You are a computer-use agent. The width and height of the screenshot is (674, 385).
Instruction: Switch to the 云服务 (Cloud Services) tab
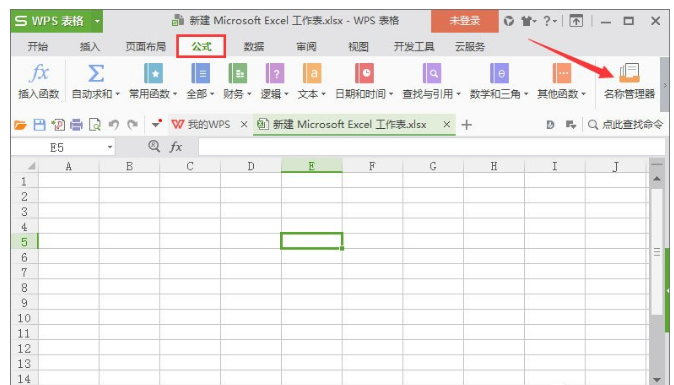pyautogui.click(x=470, y=46)
